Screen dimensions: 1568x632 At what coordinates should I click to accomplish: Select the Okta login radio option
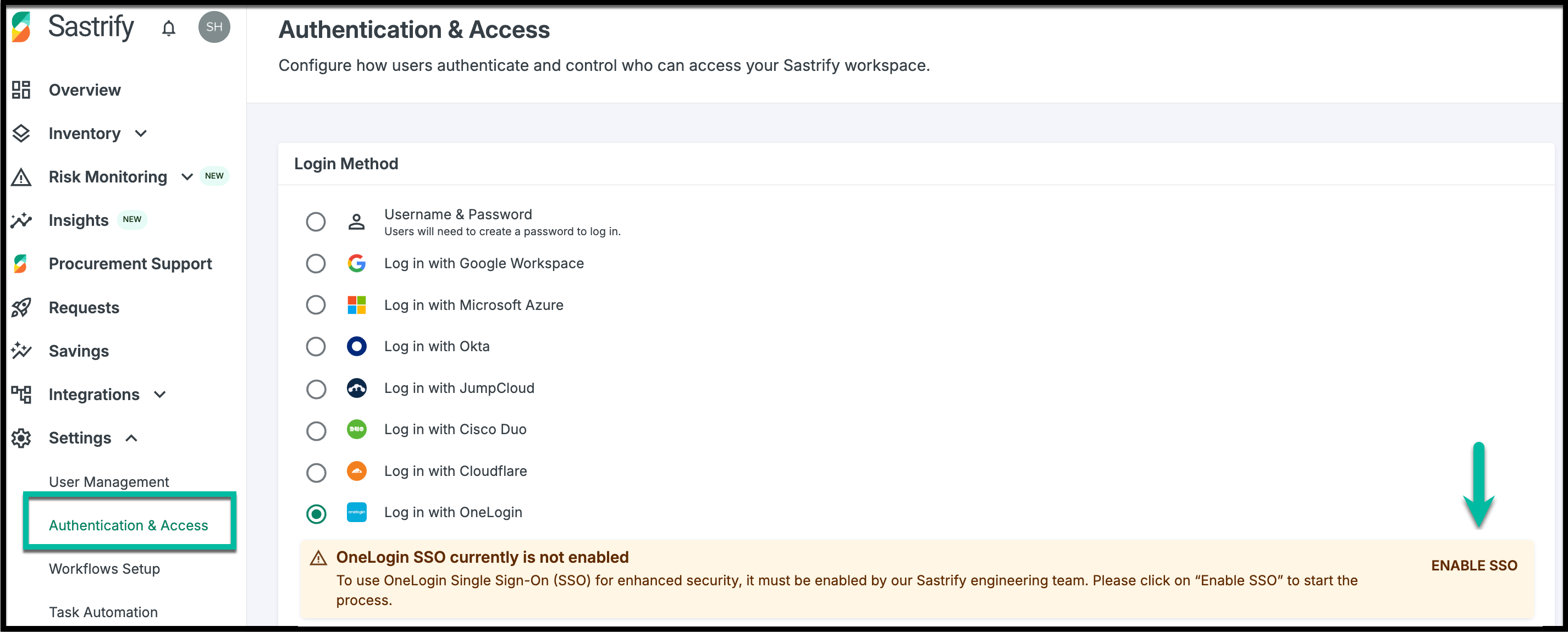[x=316, y=347]
